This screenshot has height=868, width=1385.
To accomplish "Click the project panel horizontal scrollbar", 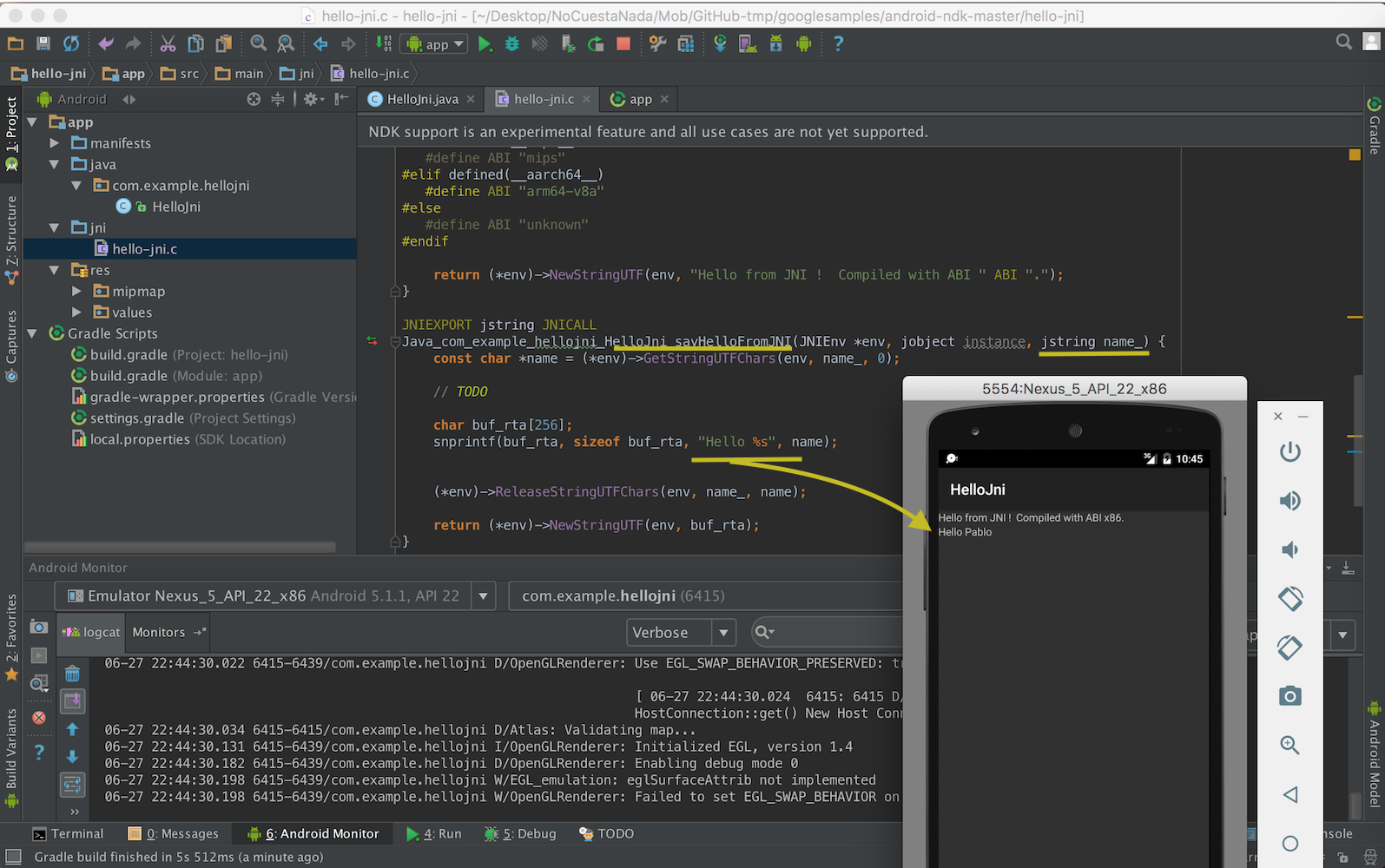I will 180,547.
